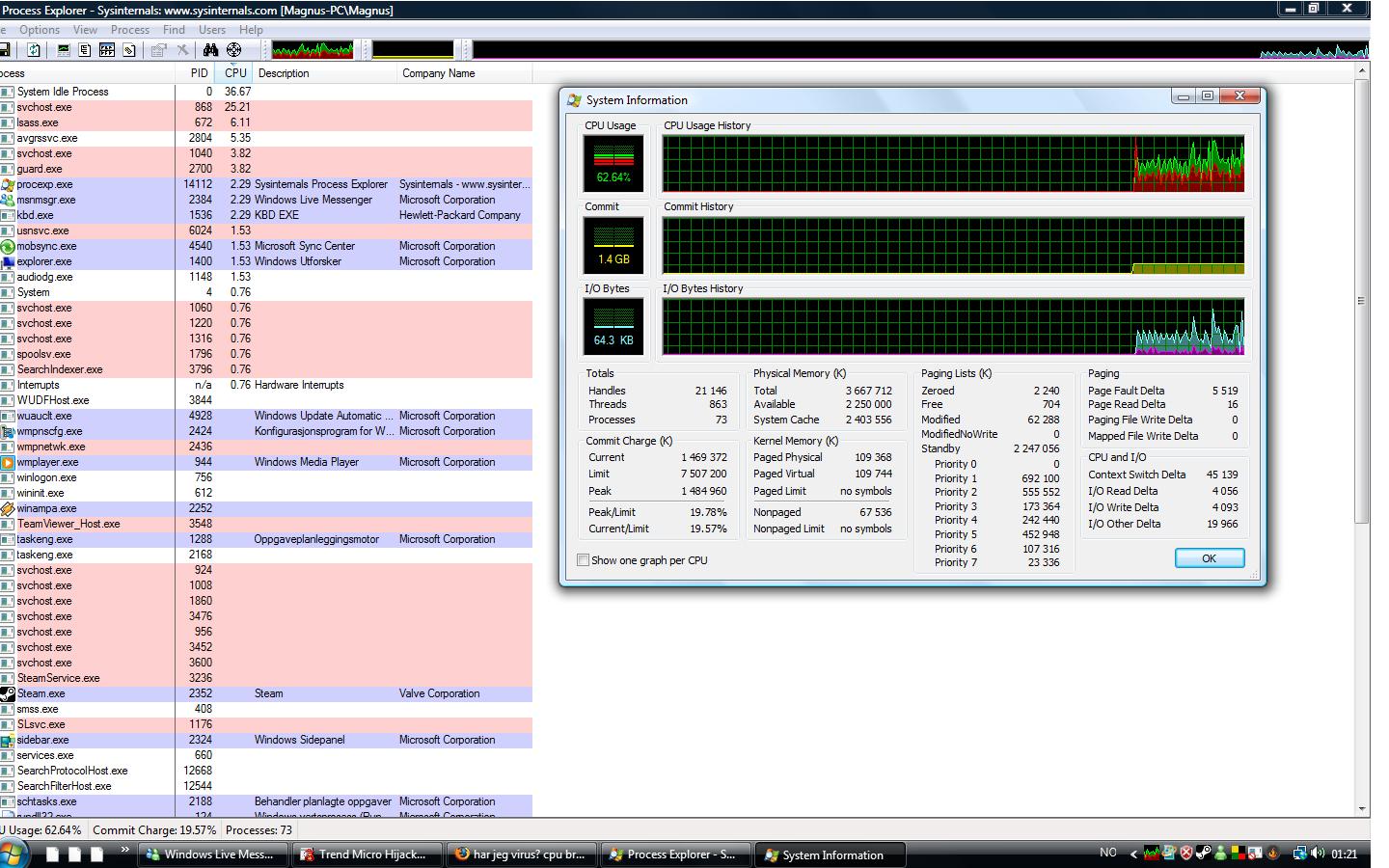This screenshot has width=1389, height=868.
Task: Enable Show one graph per CPU
Action: pyautogui.click(x=583, y=560)
